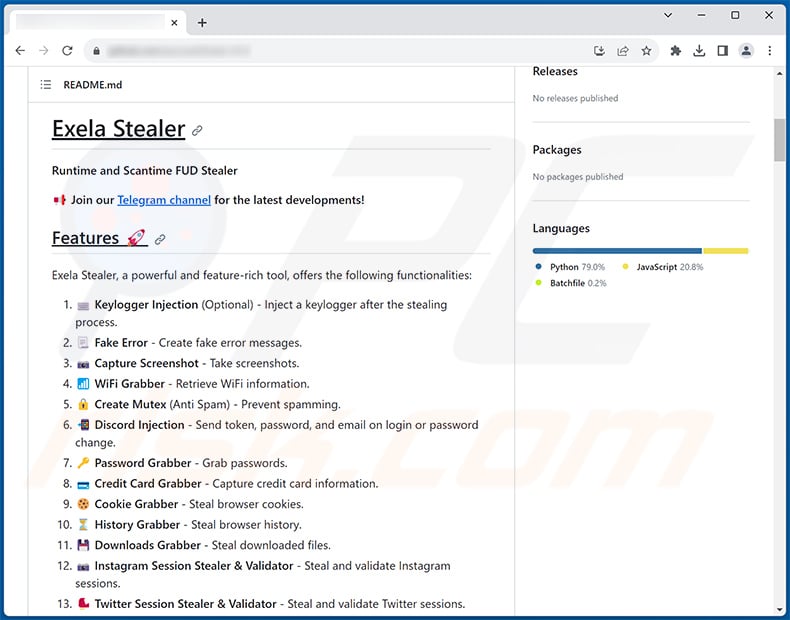The width and height of the screenshot is (790, 620).
Task: Click the yellow JavaScript segment of language bar
Action: pos(726,251)
